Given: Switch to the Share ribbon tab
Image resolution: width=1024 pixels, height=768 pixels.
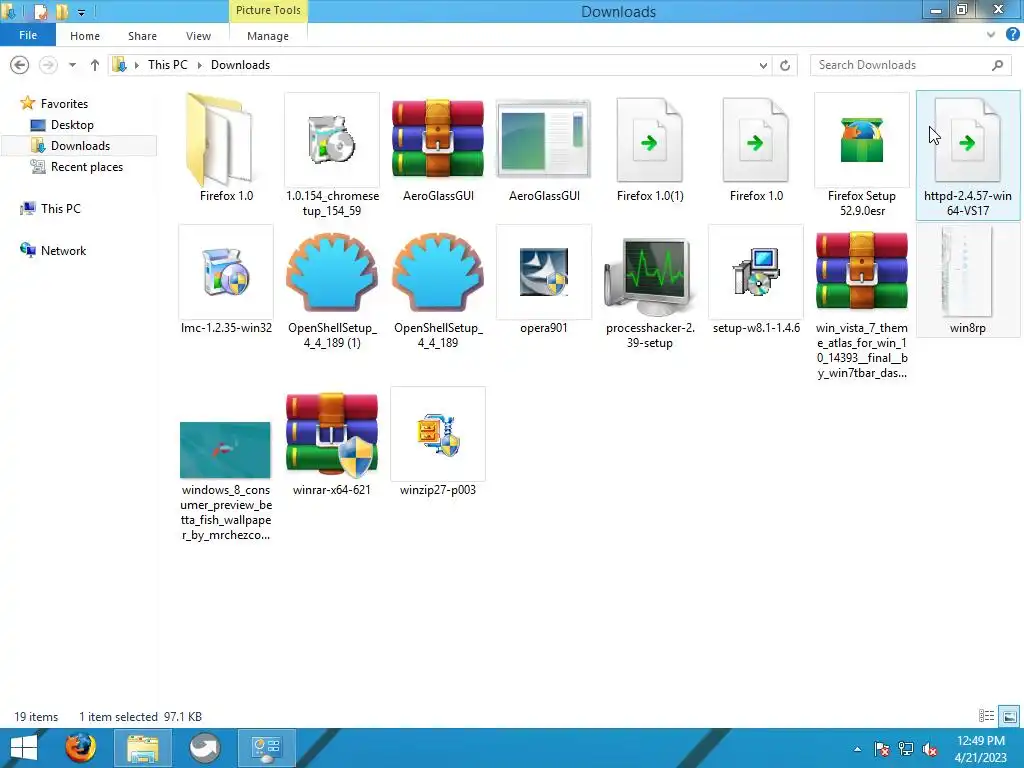Looking at the screenshot, I should coord(142,36).
